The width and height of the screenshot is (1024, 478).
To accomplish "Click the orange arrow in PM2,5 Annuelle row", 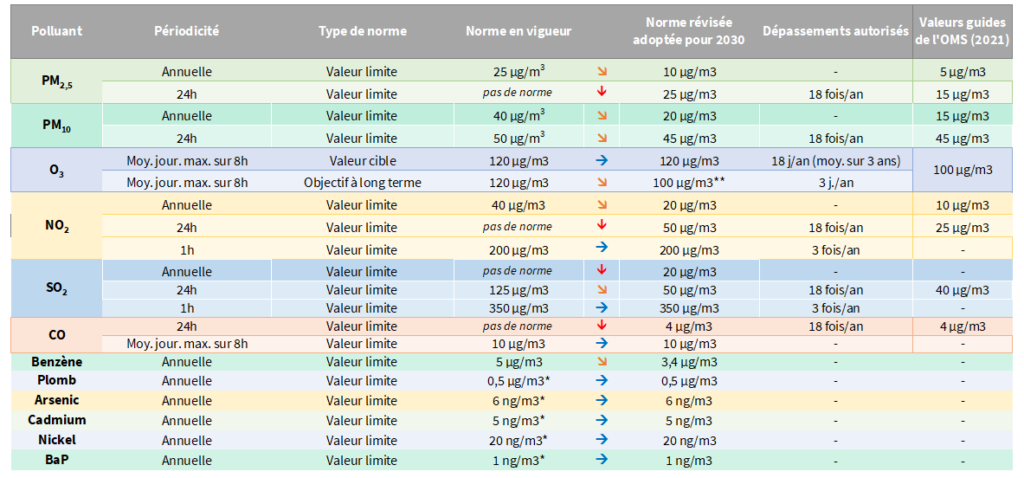I will coord(602,72).
